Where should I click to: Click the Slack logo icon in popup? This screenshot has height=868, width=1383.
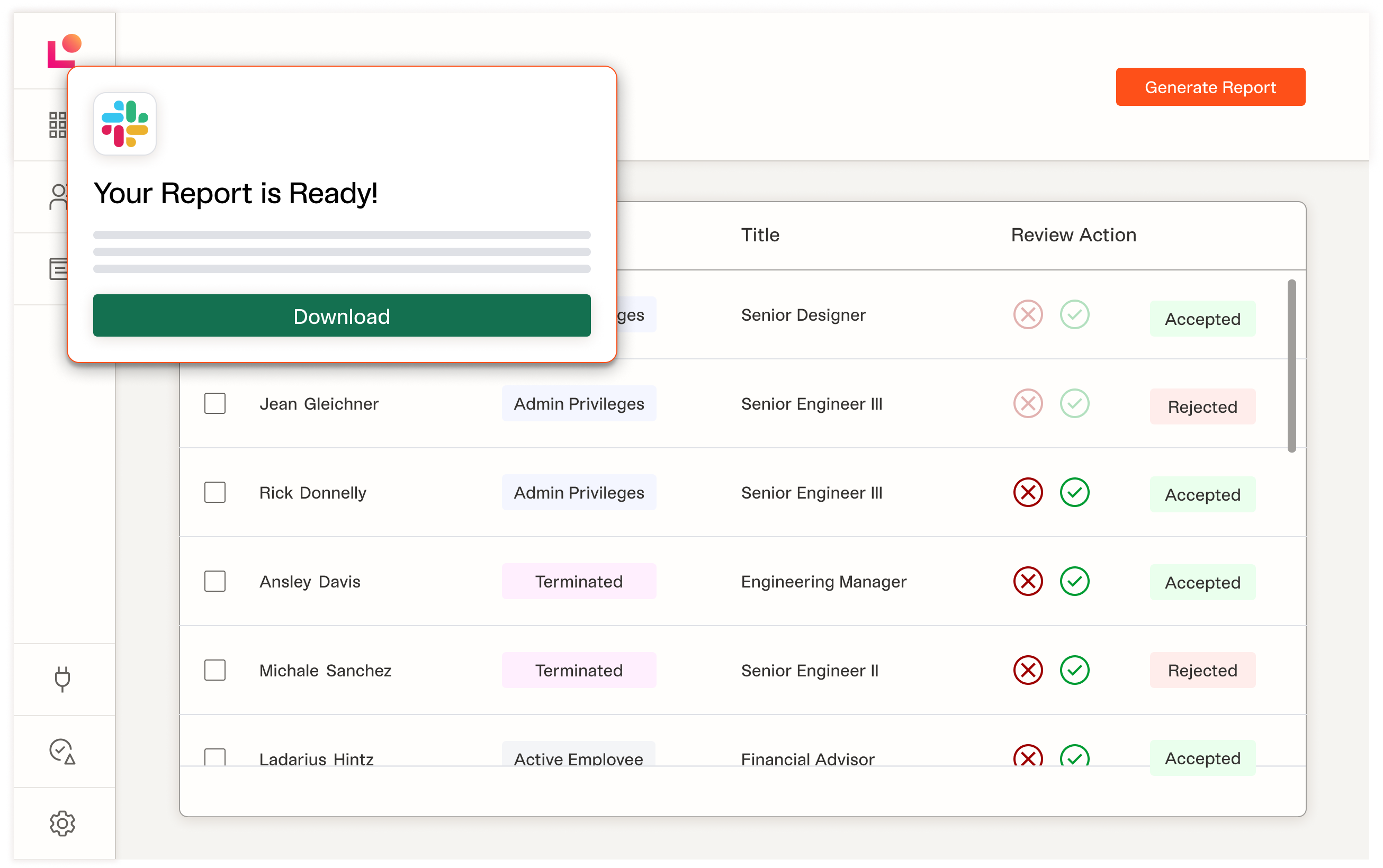[x=124, y=124]
